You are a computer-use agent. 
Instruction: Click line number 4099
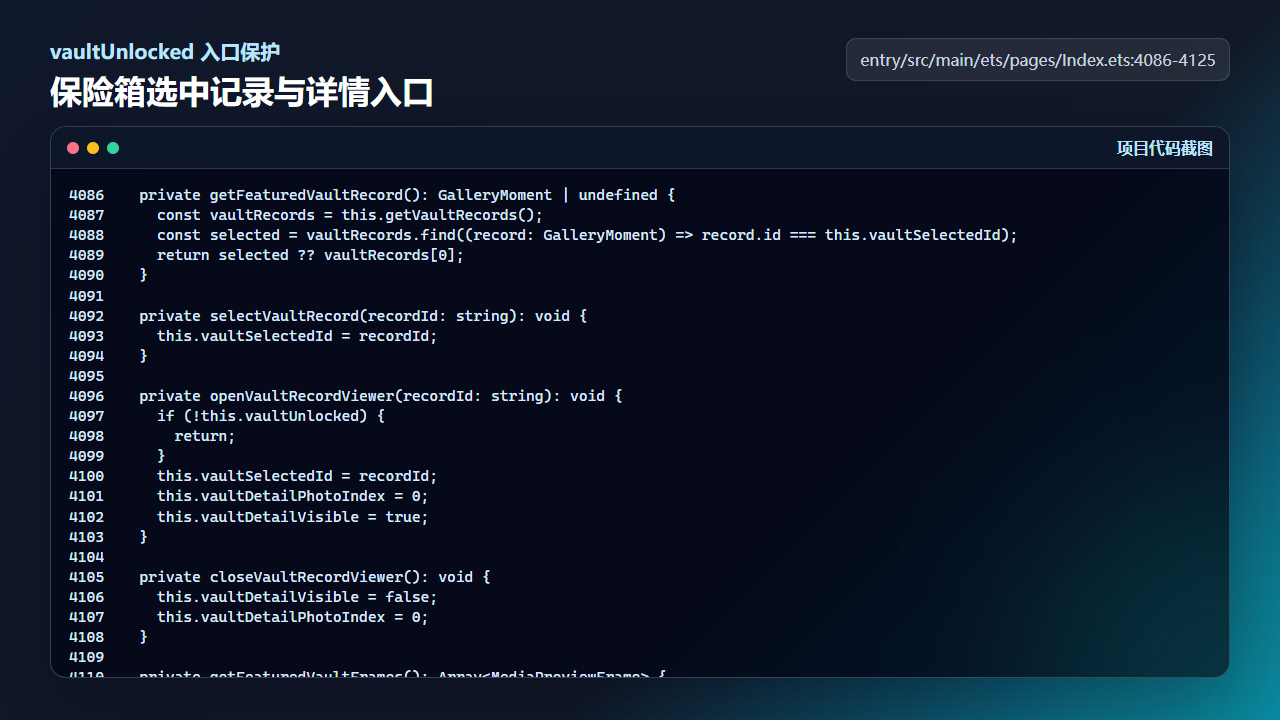(86, 456)
